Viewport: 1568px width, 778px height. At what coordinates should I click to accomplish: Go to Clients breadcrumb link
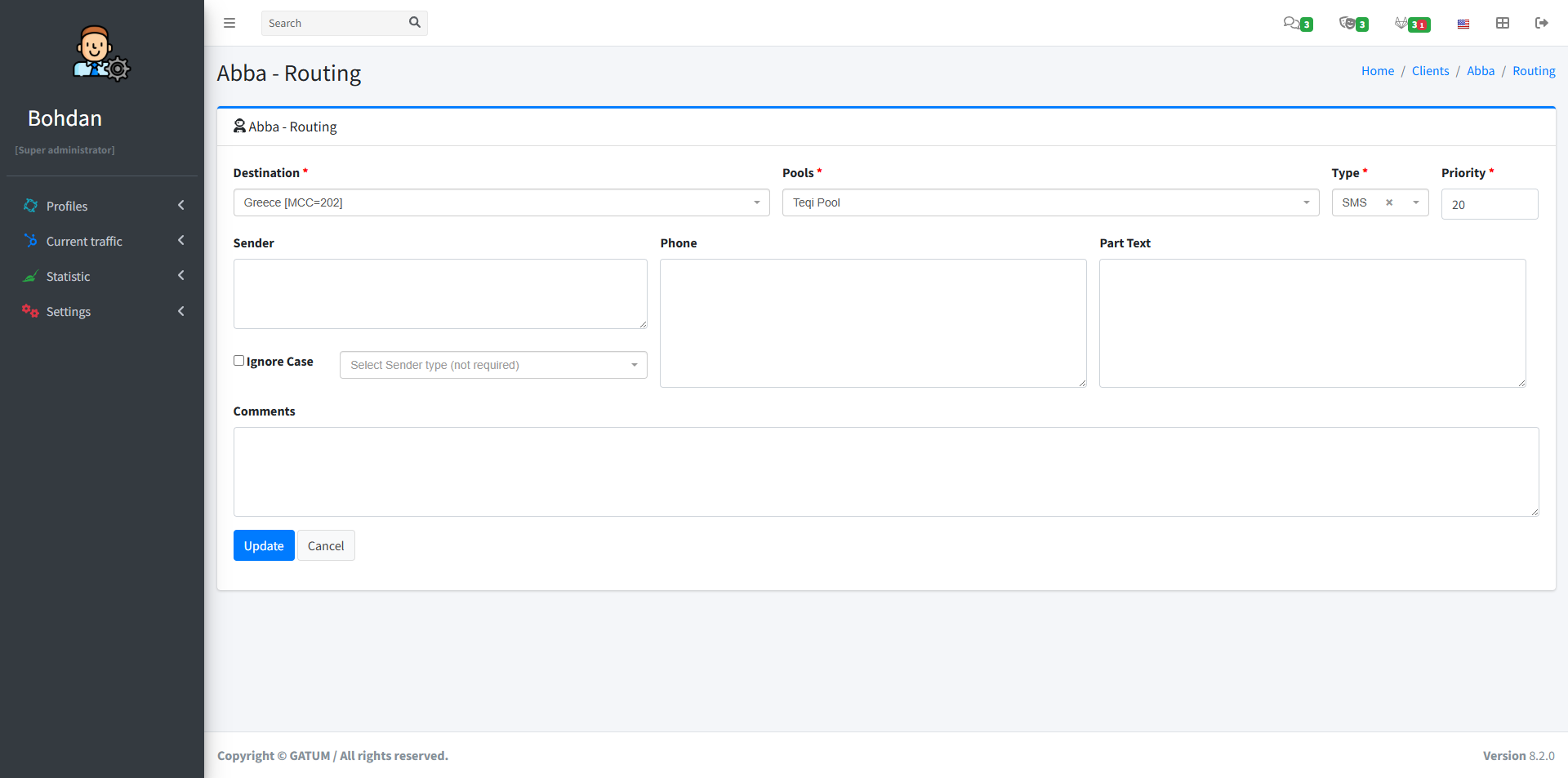(x=1430, y=71)
